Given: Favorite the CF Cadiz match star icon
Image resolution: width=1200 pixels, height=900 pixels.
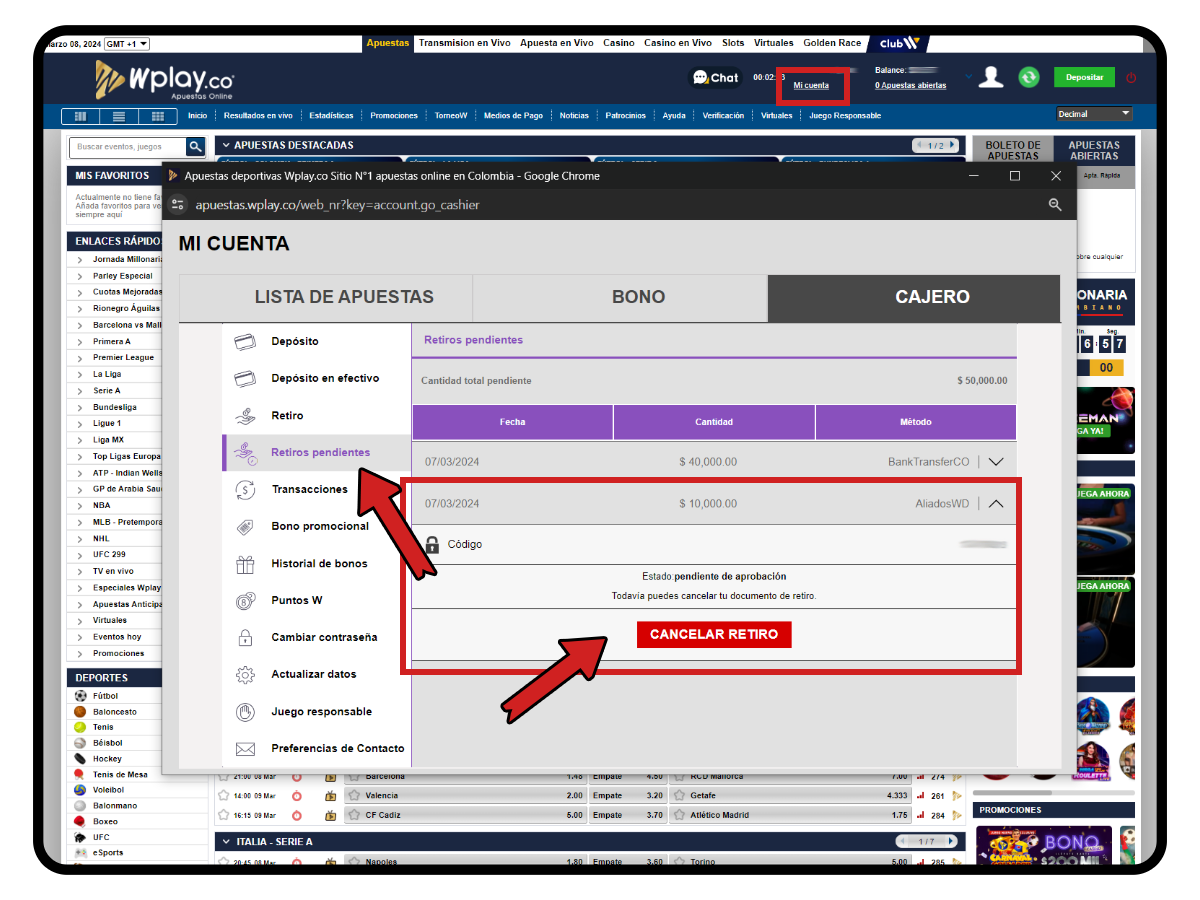Looking at the screenshot, I should tap(354, 815).
